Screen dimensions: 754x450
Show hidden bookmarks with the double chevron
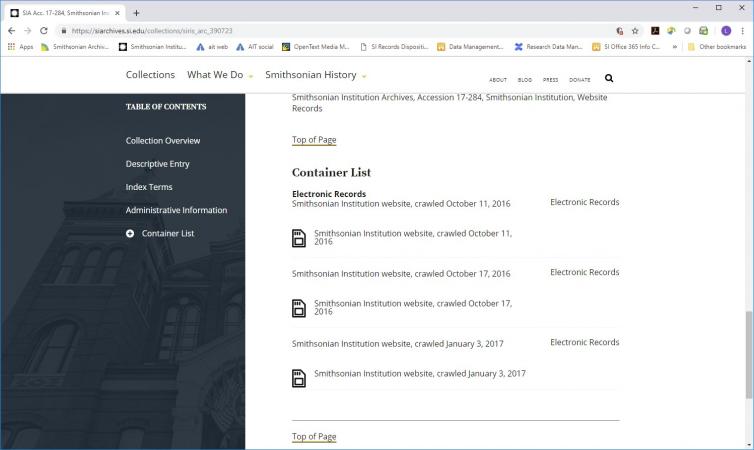click(675, 46)
